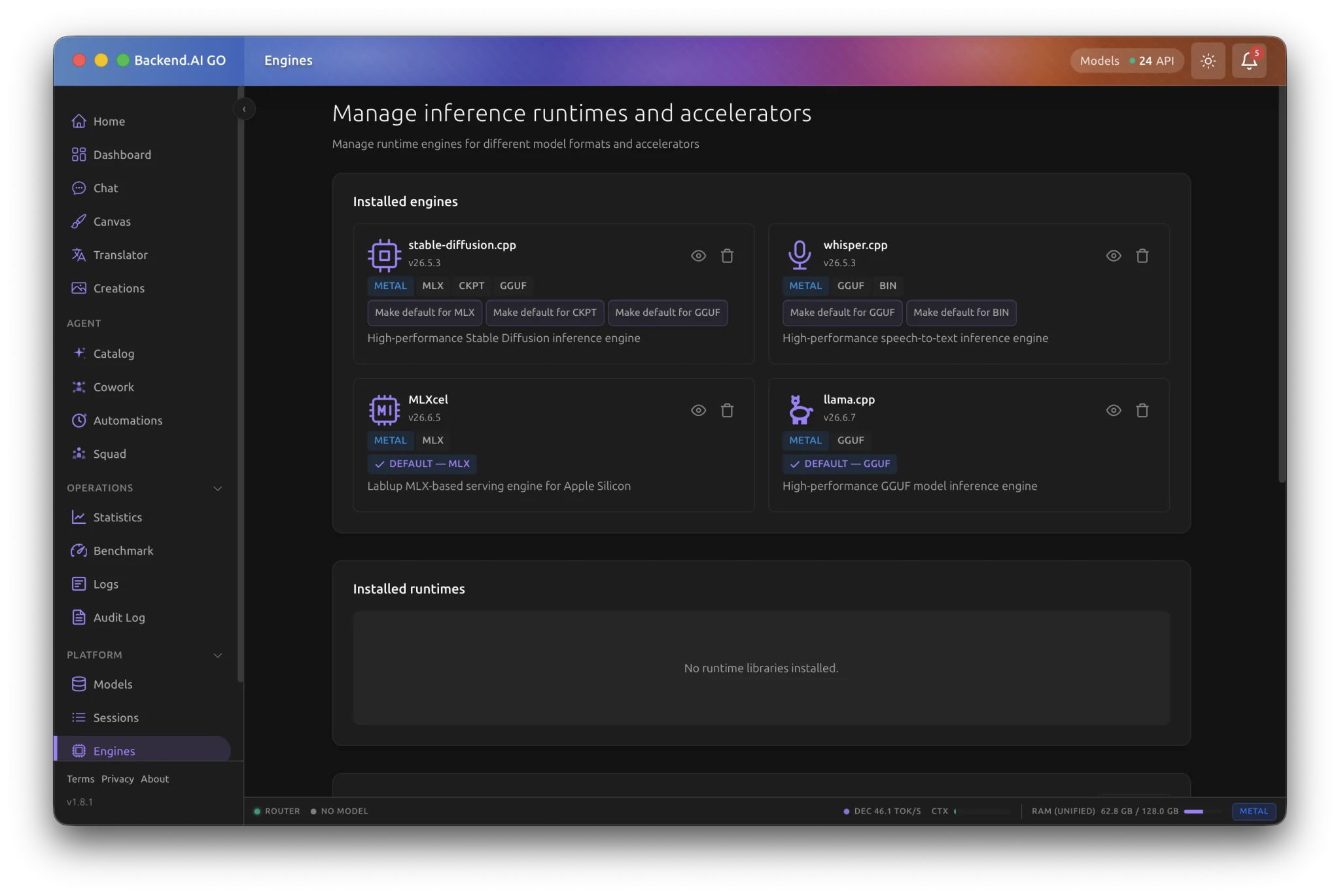Open notifications bell with 5 badge

(x=1249, y=61)
